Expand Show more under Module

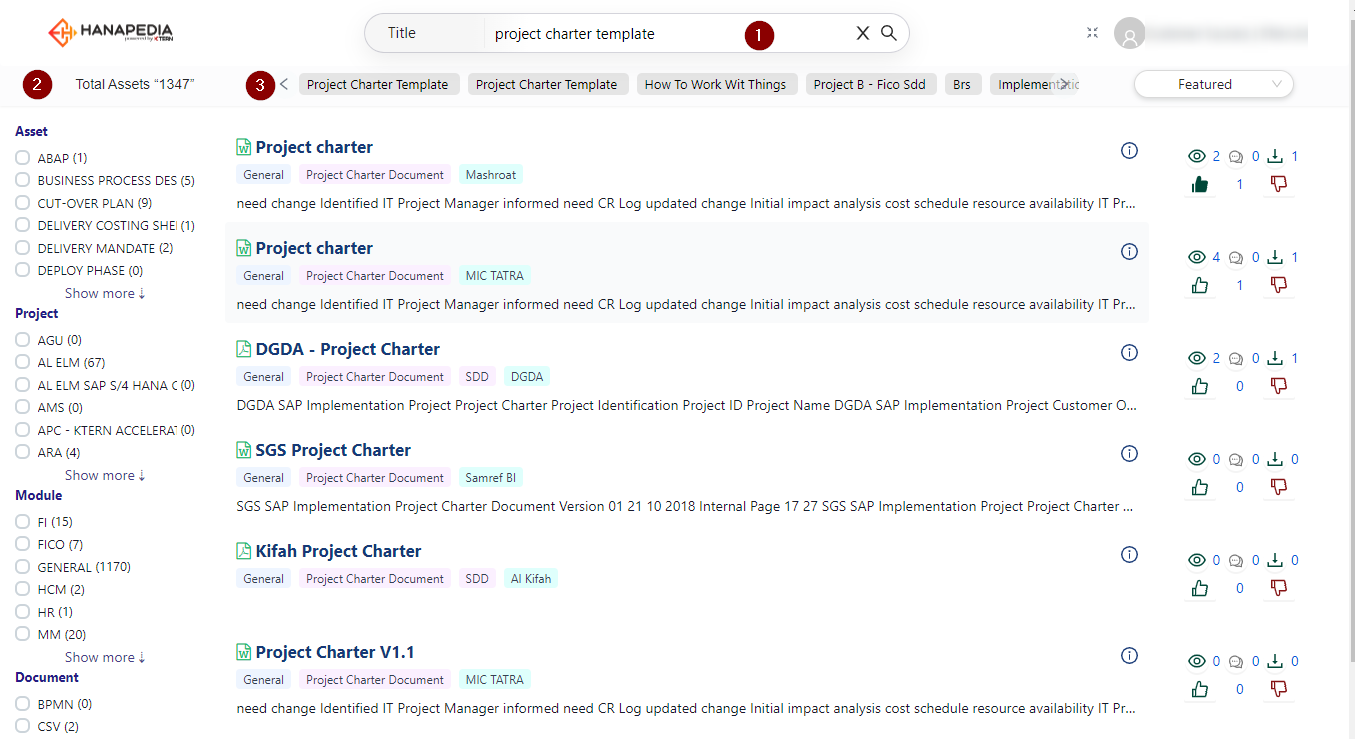105,657
